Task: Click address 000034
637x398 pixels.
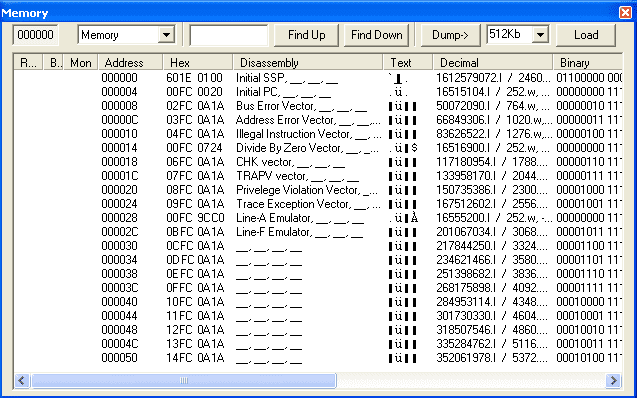Action: click(119, 260)
